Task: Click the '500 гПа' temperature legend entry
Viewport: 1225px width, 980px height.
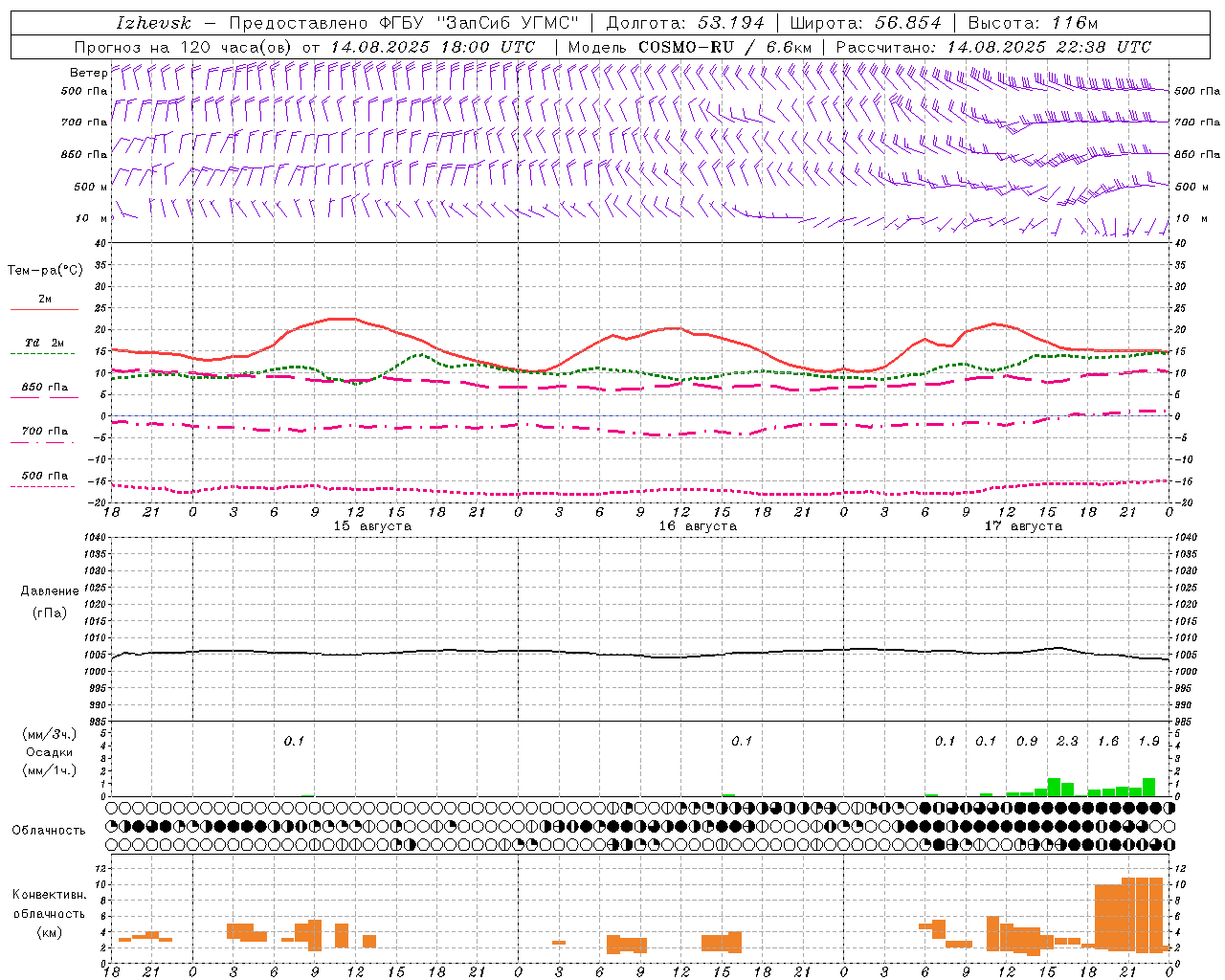Action: [45, 476]
